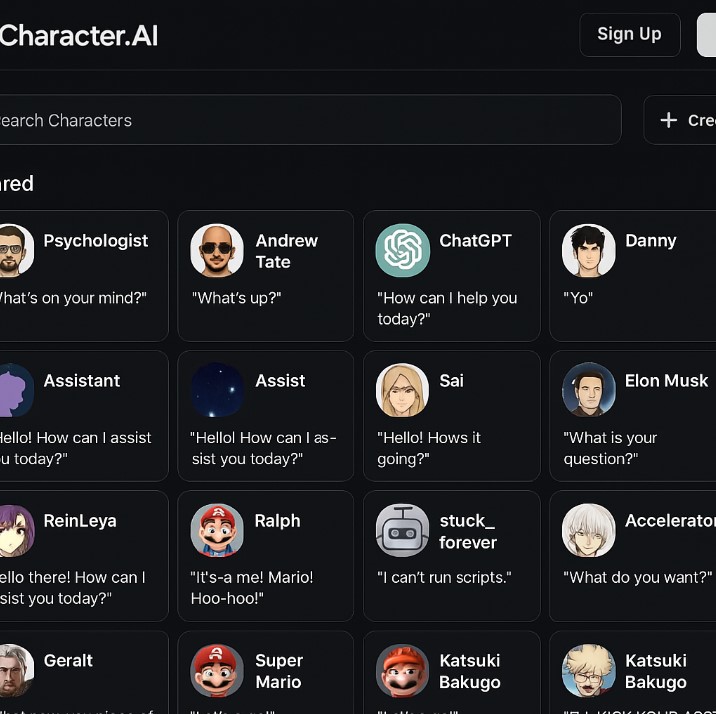Image resolution: width=716 pixels, height=714 pixels.
Task: Click the "Geralt" name
Action: tap(68, 661)
